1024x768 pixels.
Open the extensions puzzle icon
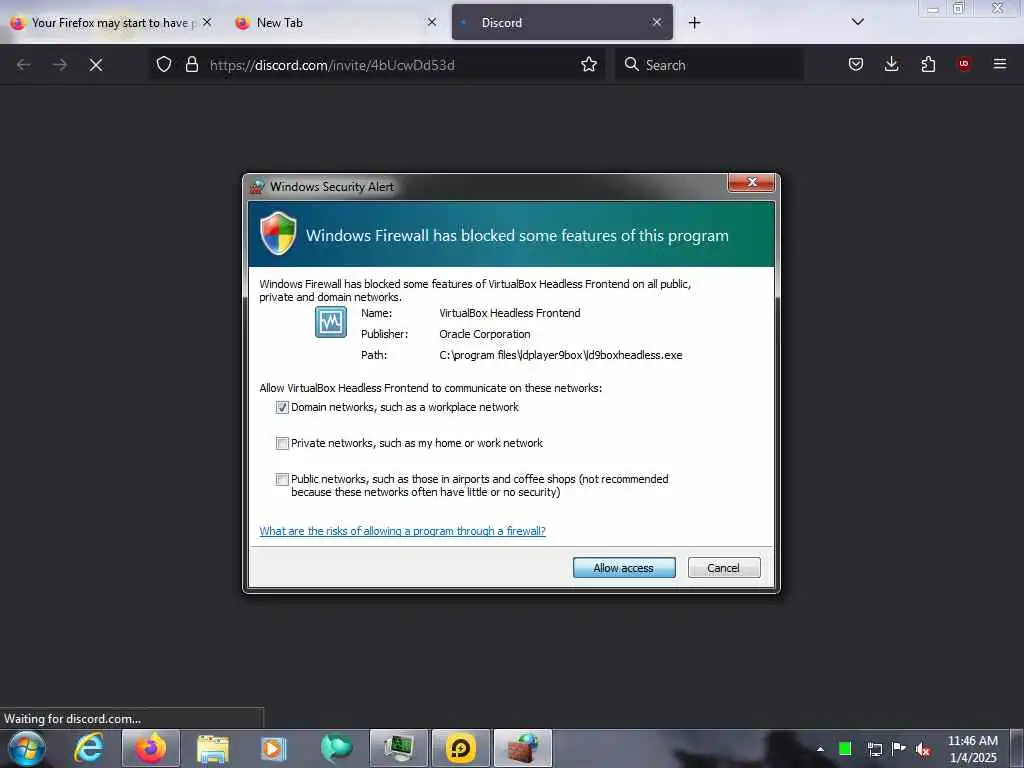point(928,64)
